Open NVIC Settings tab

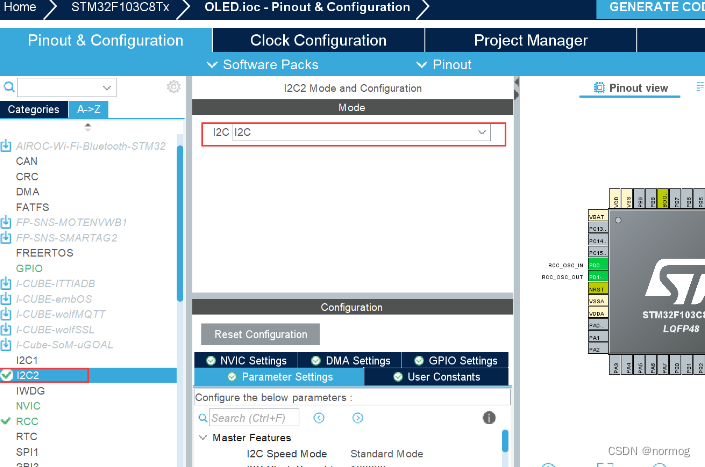246,360
